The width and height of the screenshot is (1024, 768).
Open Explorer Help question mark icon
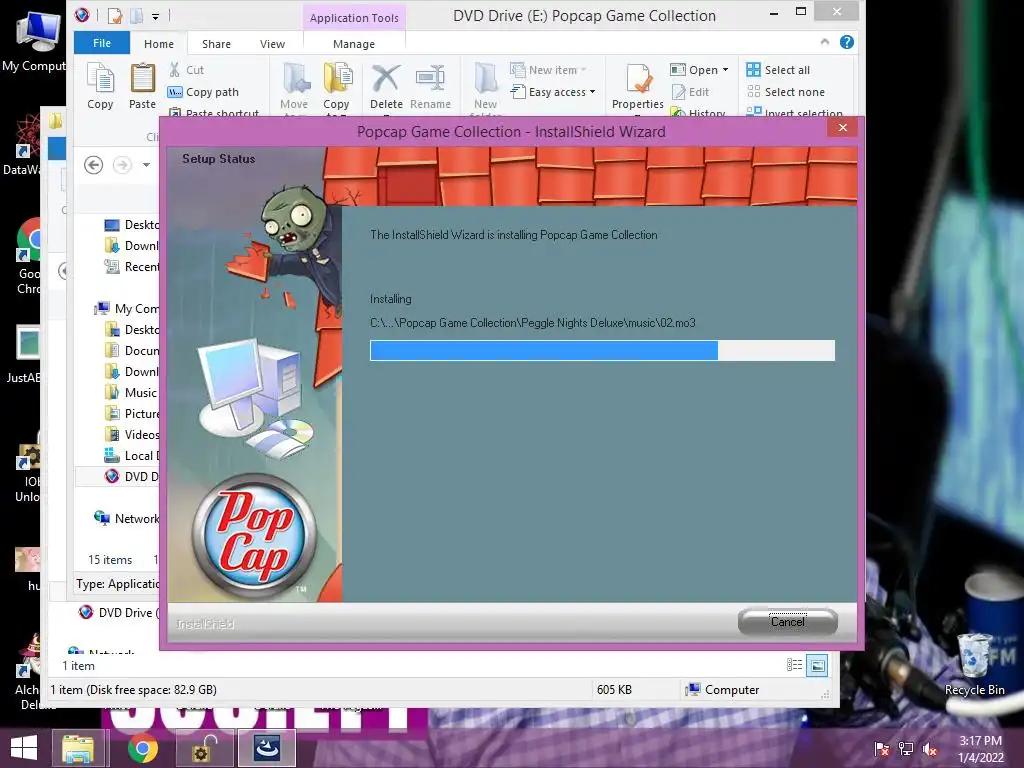(x=847, y=42)
